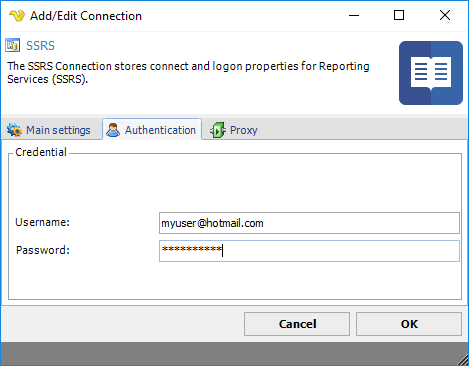469x366 pixels.
Task: Select the Authentication tab
Action: tap(152, 130)
